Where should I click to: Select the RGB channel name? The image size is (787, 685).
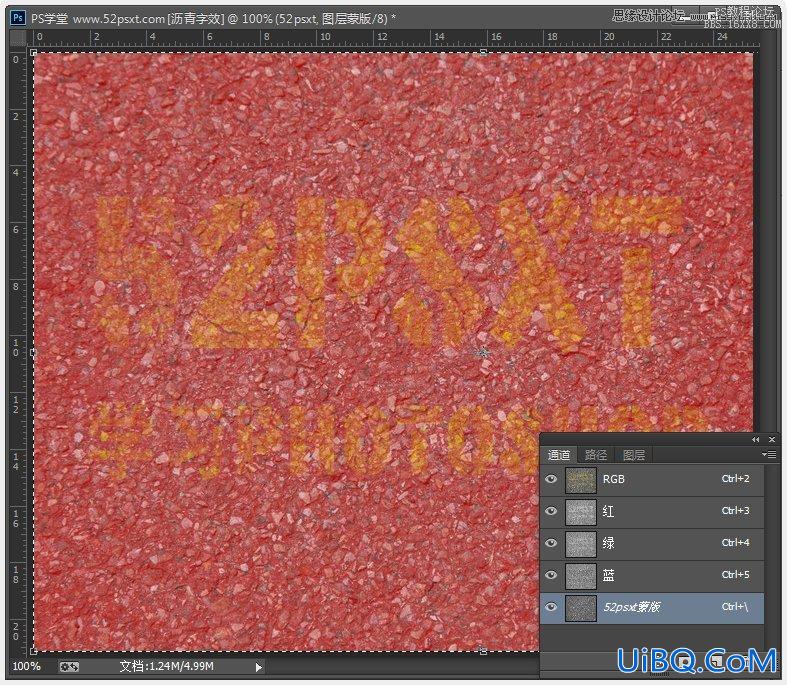pos(613,479)
